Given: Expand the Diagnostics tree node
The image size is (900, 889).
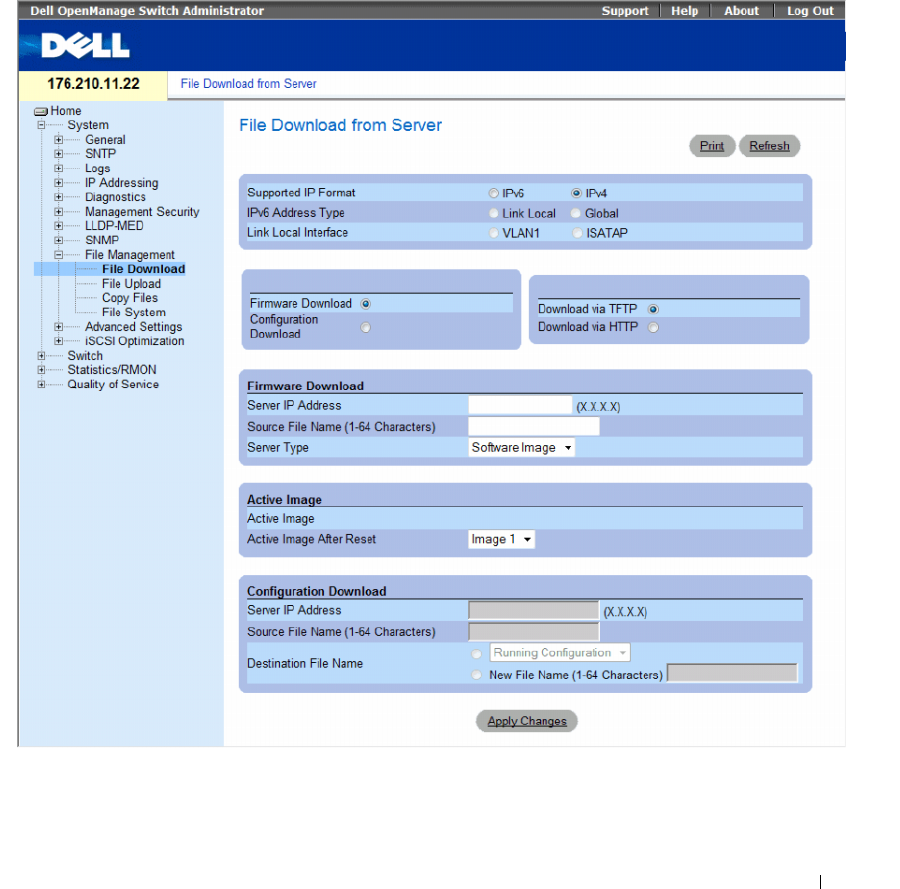Looking at the screenshot, I should click(x=59, y=197).
